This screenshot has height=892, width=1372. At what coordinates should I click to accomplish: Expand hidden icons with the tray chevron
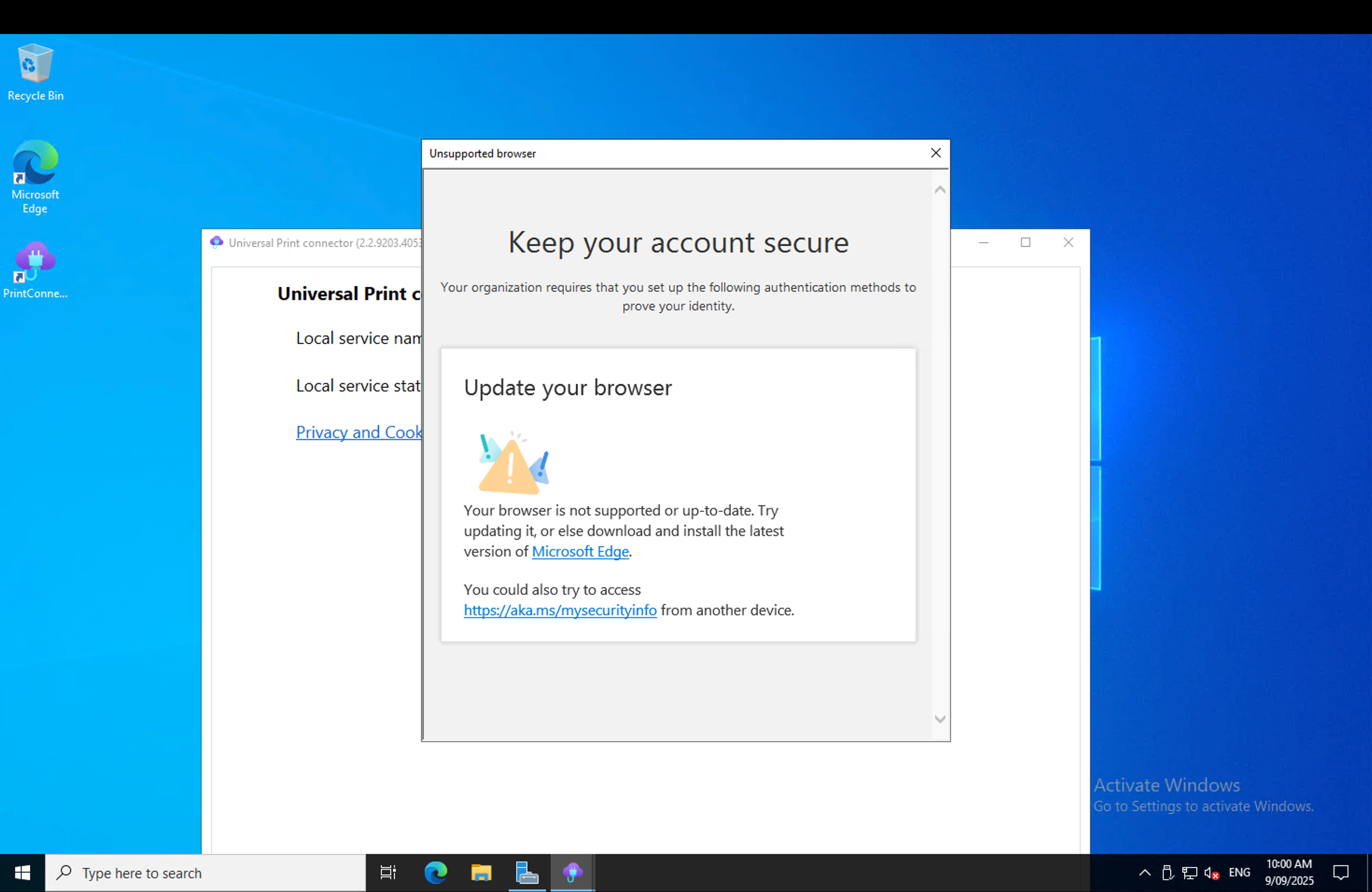1145,872
